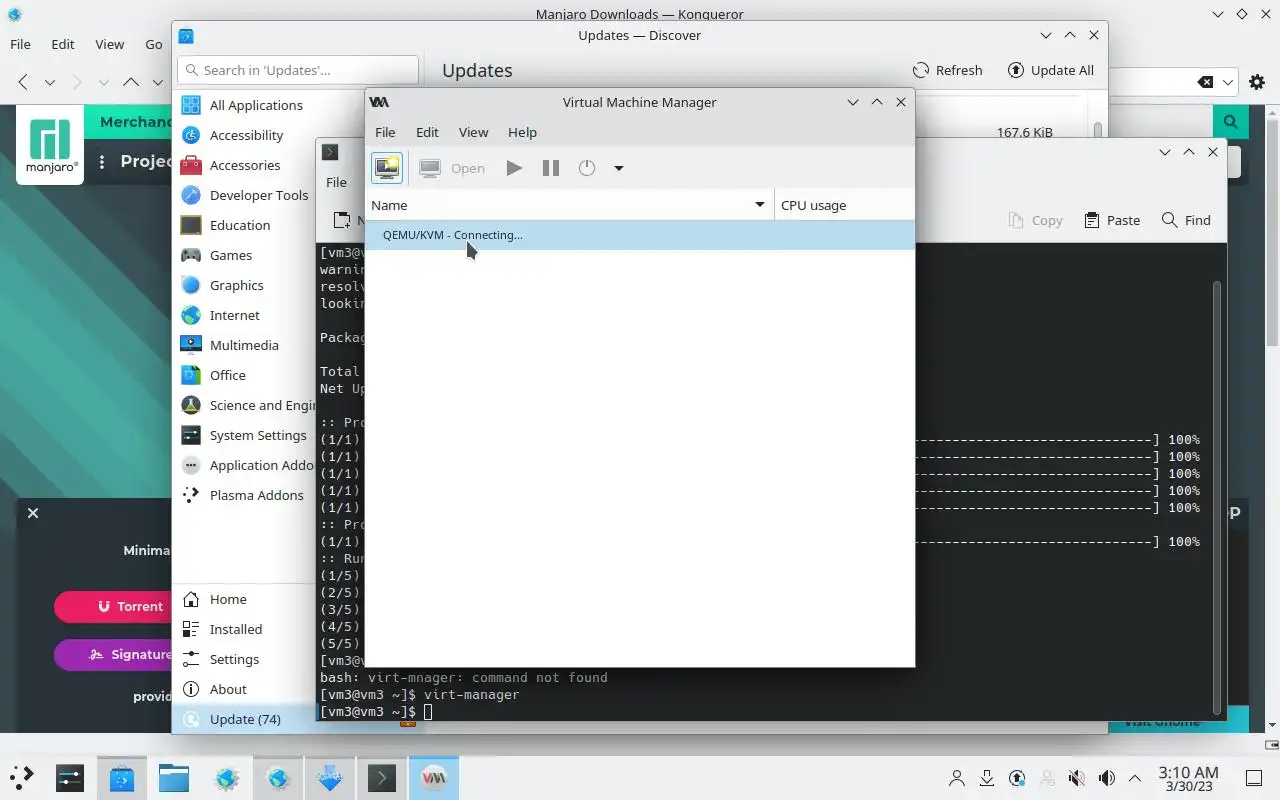Switch to Konsole via taskbar
This screenshot has width=1280, height=800.
pyautogui.click(x=382, y=777)
